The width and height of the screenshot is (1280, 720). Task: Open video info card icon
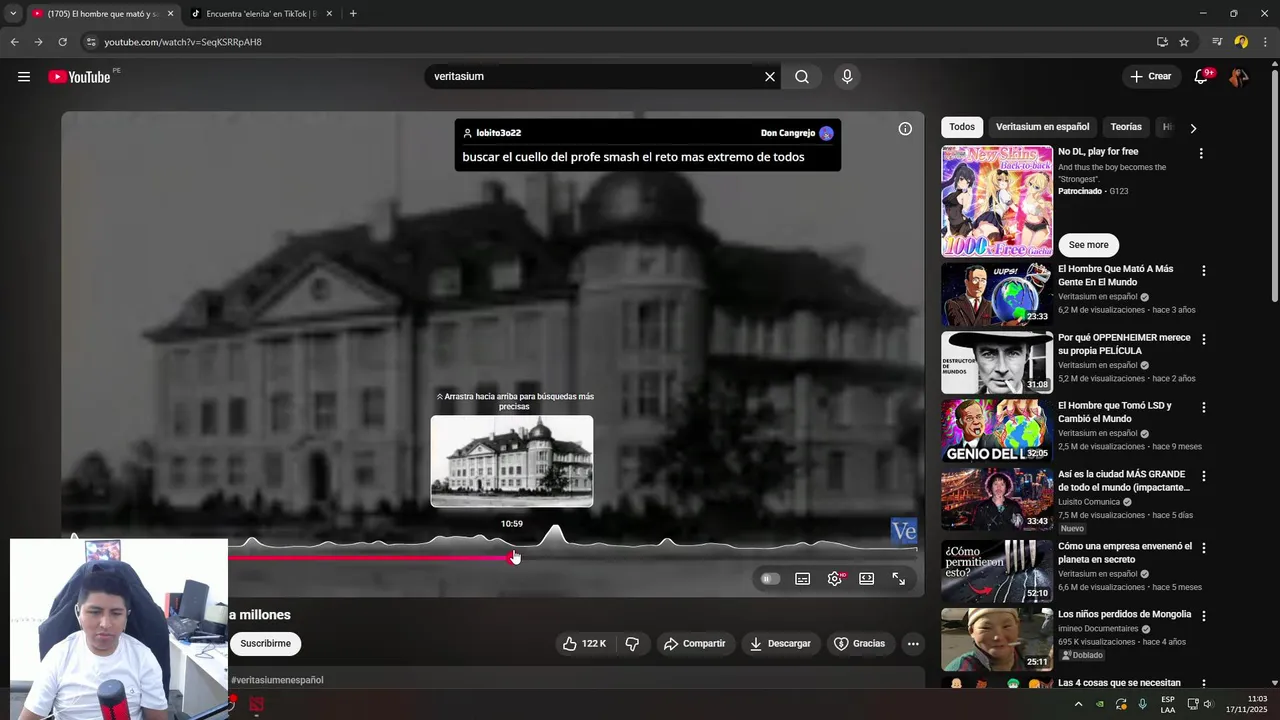pos(905,129)
